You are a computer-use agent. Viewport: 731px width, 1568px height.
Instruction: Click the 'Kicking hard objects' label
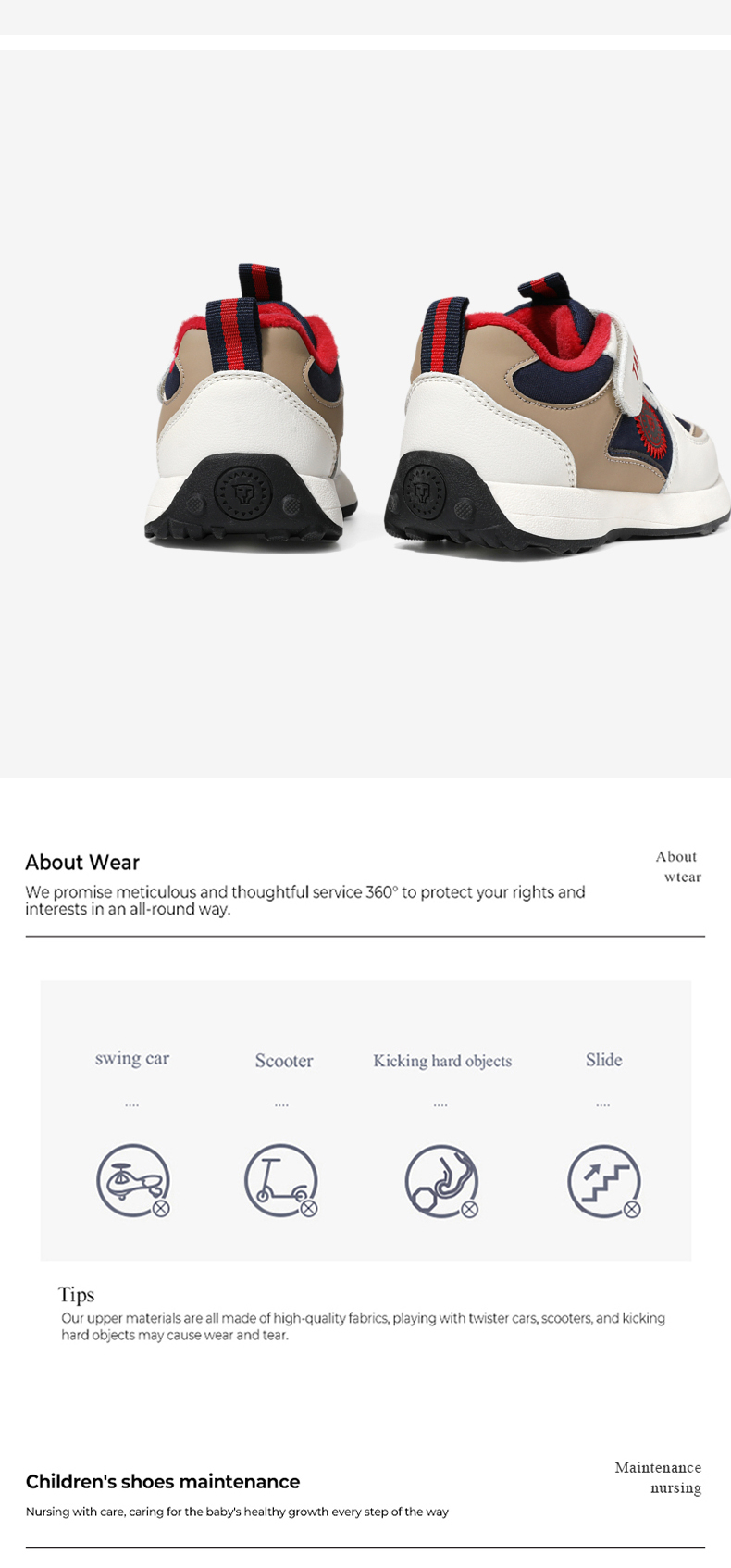pos(442,1061)
